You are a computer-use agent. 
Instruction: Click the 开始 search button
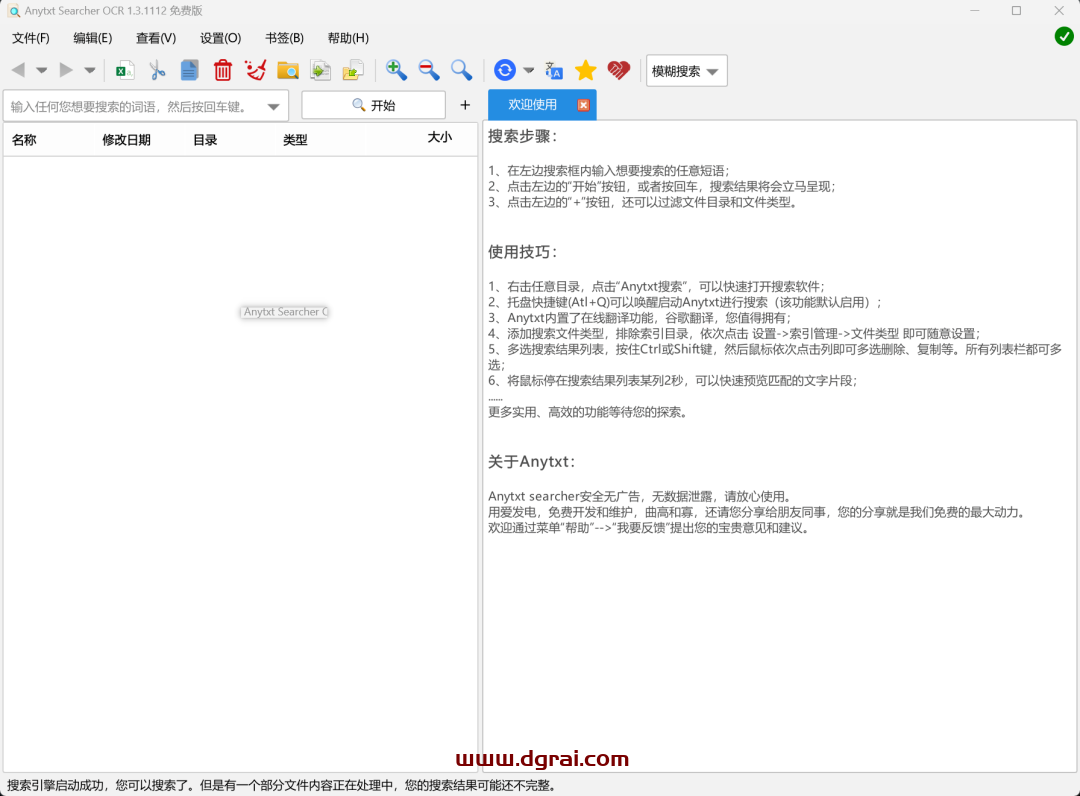[x=373, y=105]
